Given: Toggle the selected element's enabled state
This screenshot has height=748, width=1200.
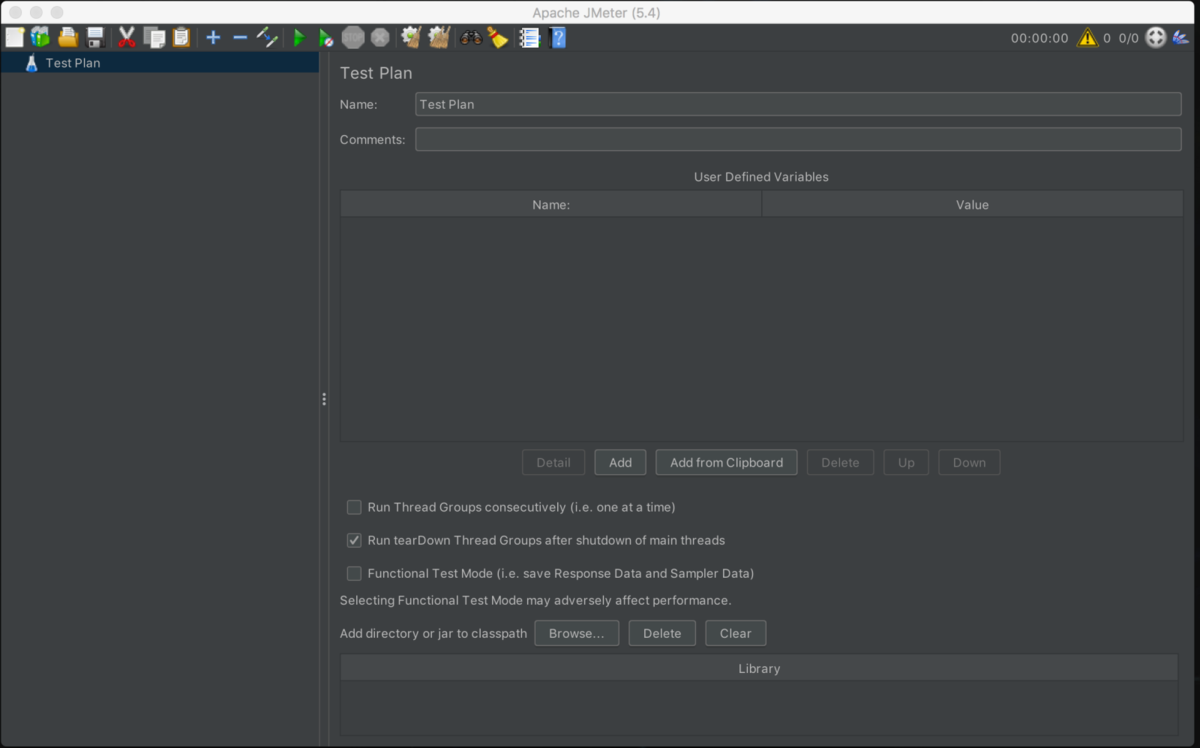Looking at the screenshot, I should 266,37.
